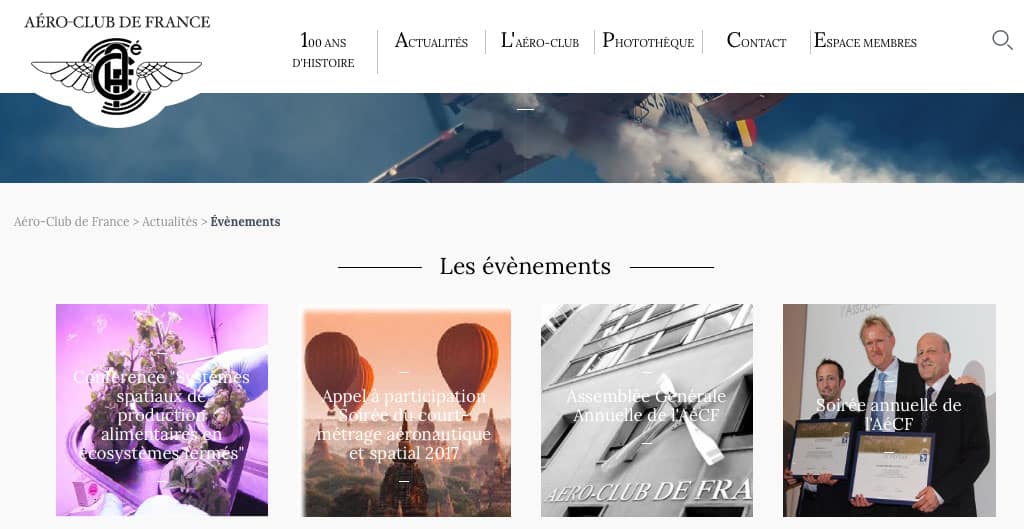Open the Photothèque section
Screen dimensions: 1024x529
648,41
